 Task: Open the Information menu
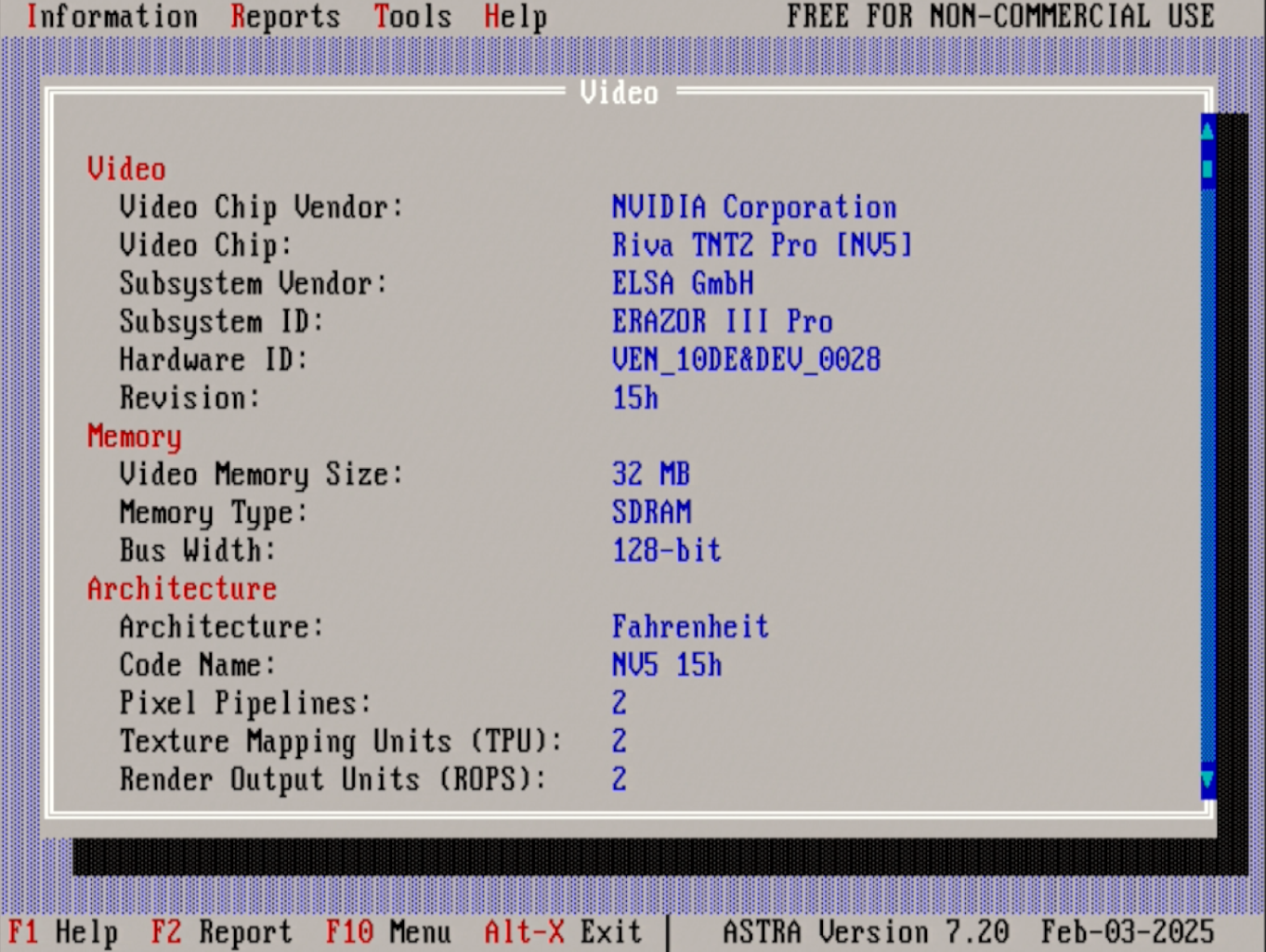tap(111, 17)
